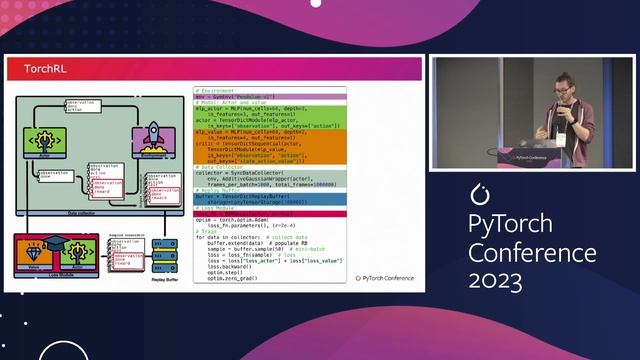Click "buffer.extend(data)" code line
Viewport: 640px width, 360px height.
tap(235, 243)
